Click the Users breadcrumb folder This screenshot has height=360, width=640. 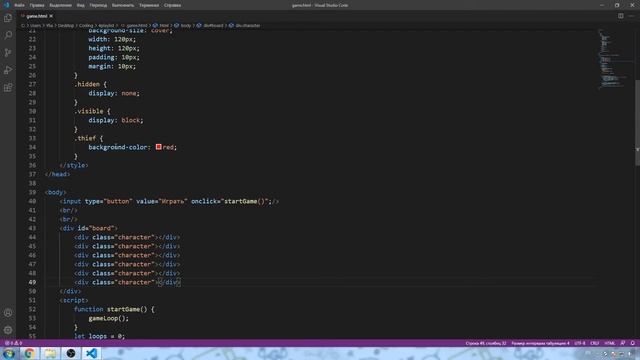(x=36, y=25)
